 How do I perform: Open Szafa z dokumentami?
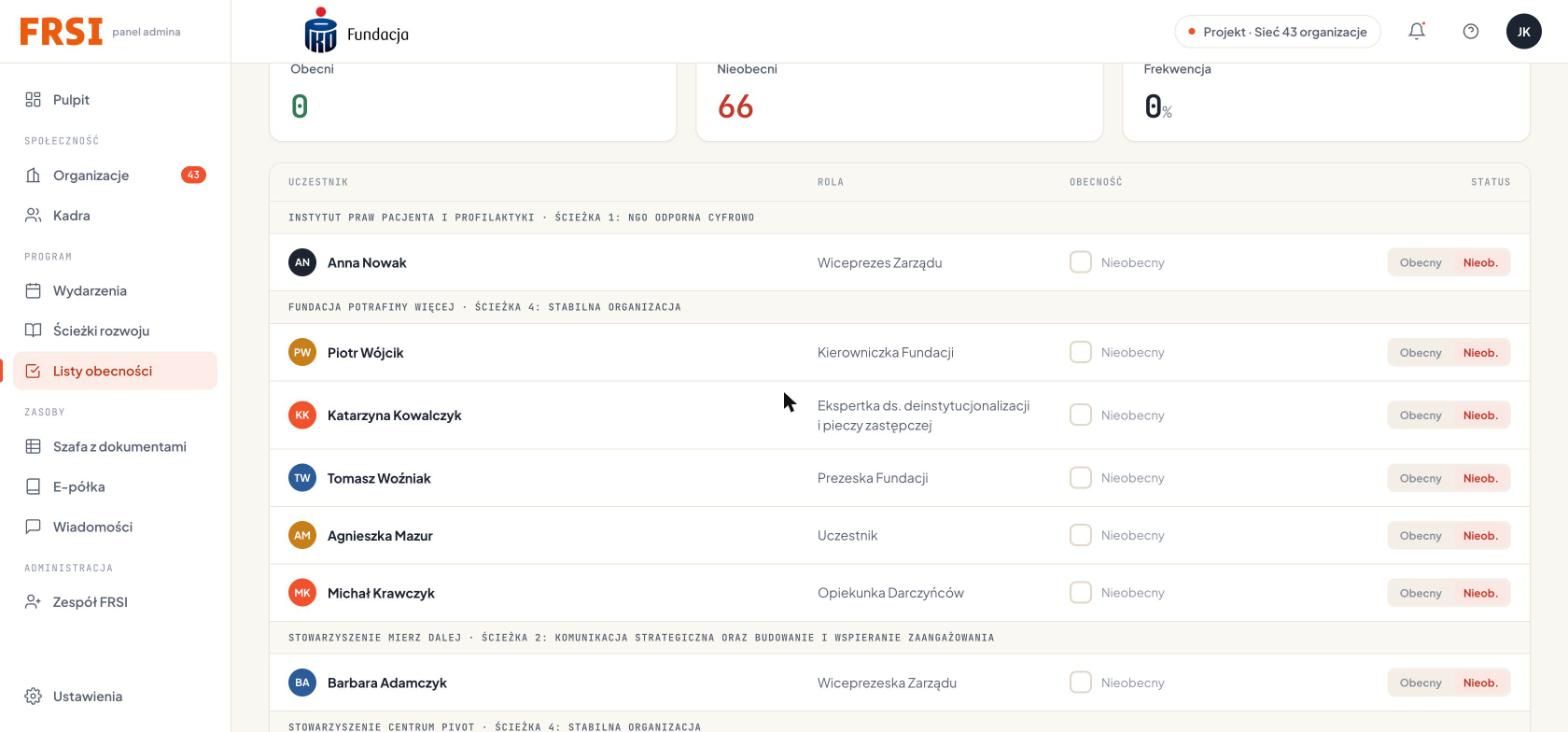tap(115, 447)
